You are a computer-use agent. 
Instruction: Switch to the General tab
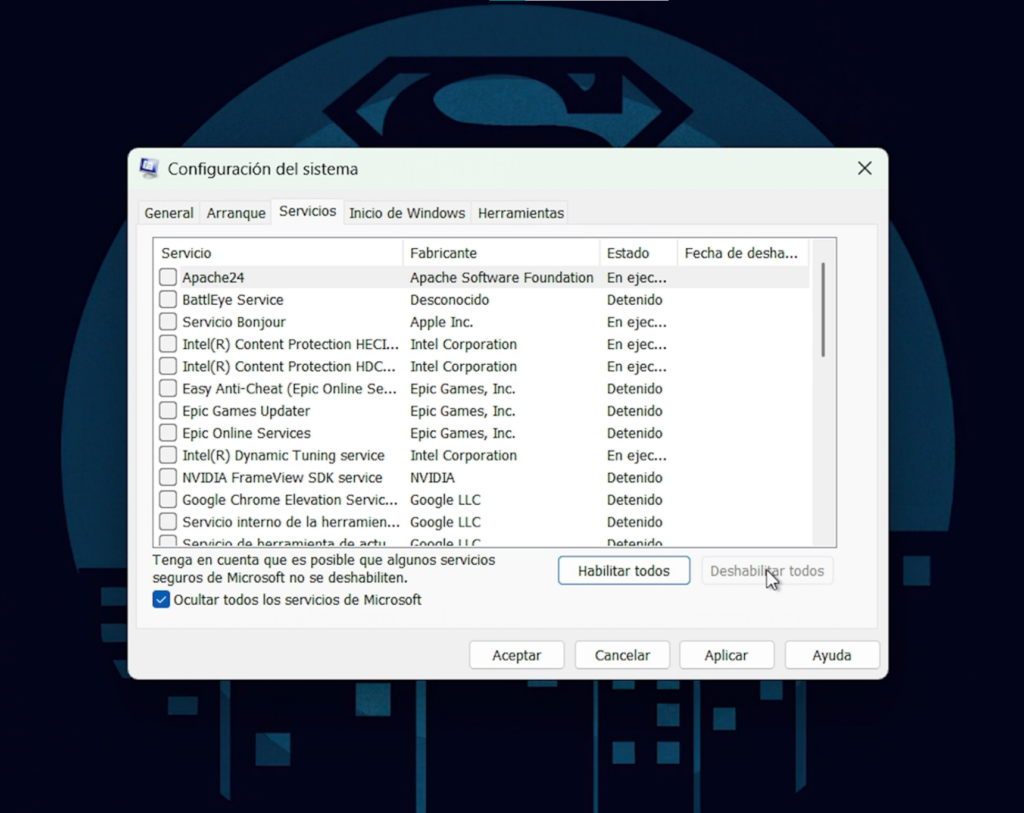[168, 212]
